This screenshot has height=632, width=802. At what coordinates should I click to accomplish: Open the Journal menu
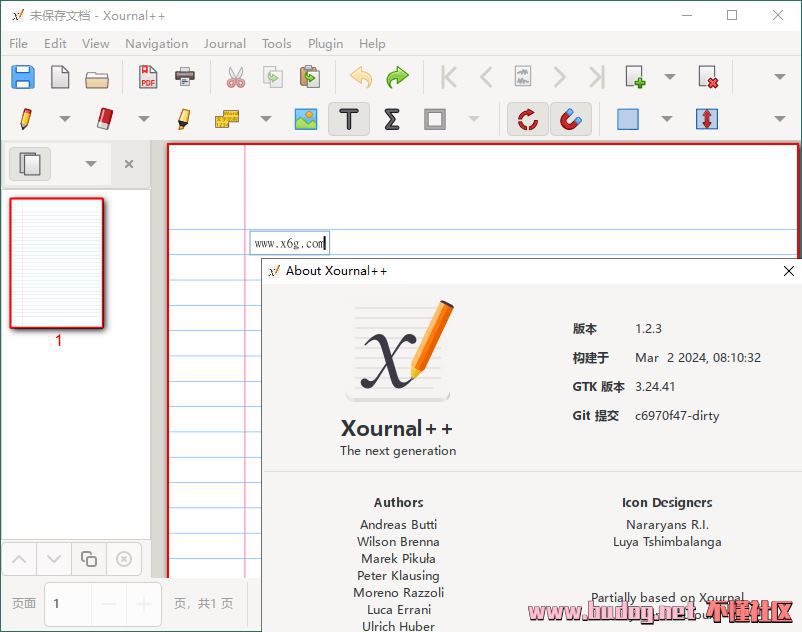pyautogui.click(x=224, y=43)
